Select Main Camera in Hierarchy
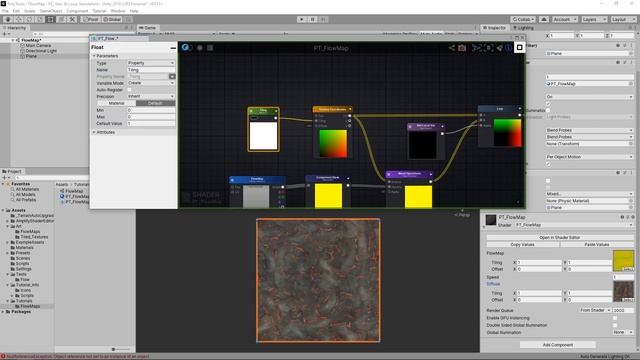Image resolution: width=640 pixels, height=360 pixels. [38, 45]
